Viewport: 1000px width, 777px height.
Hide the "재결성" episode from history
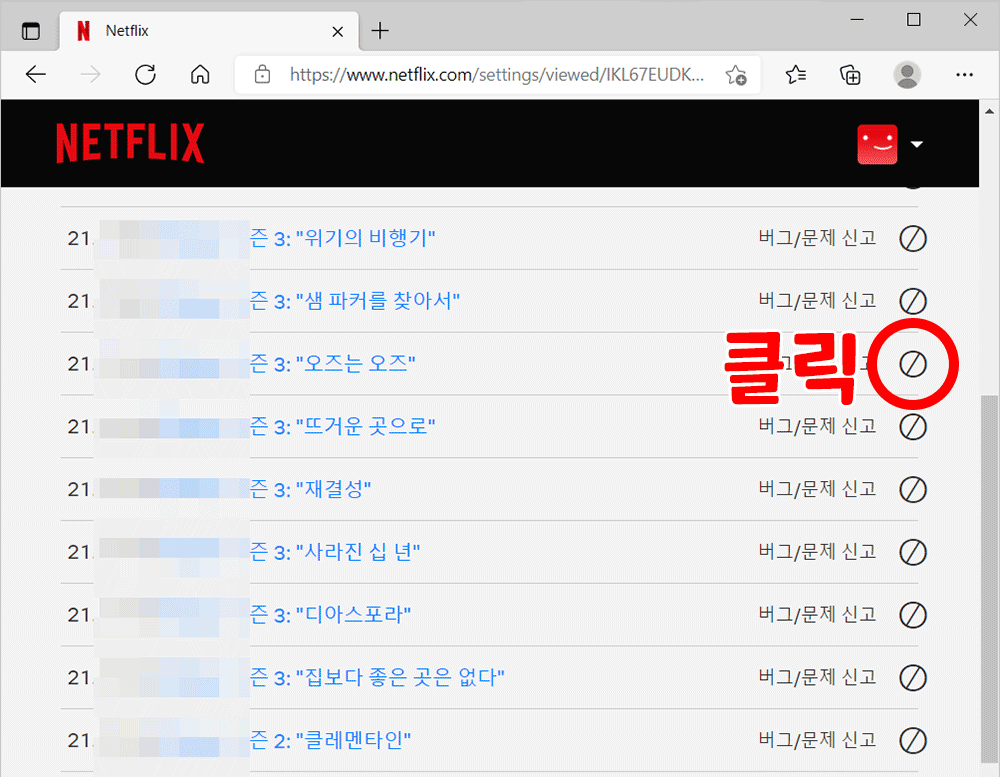click(913, 489)
